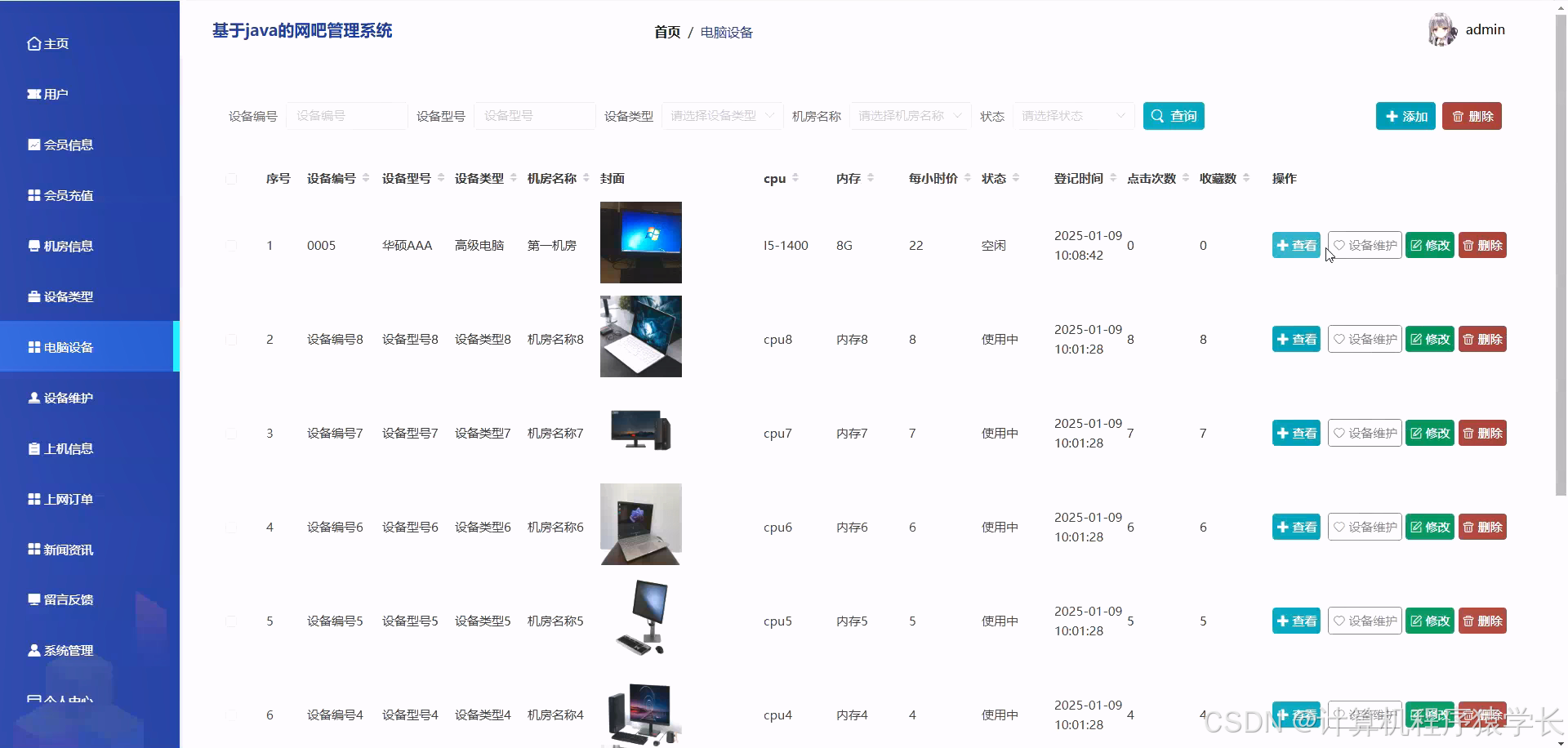The image size is (1568, 748).
Task: Open 设备类型 sidebar menu
Action: click(60, 296)
